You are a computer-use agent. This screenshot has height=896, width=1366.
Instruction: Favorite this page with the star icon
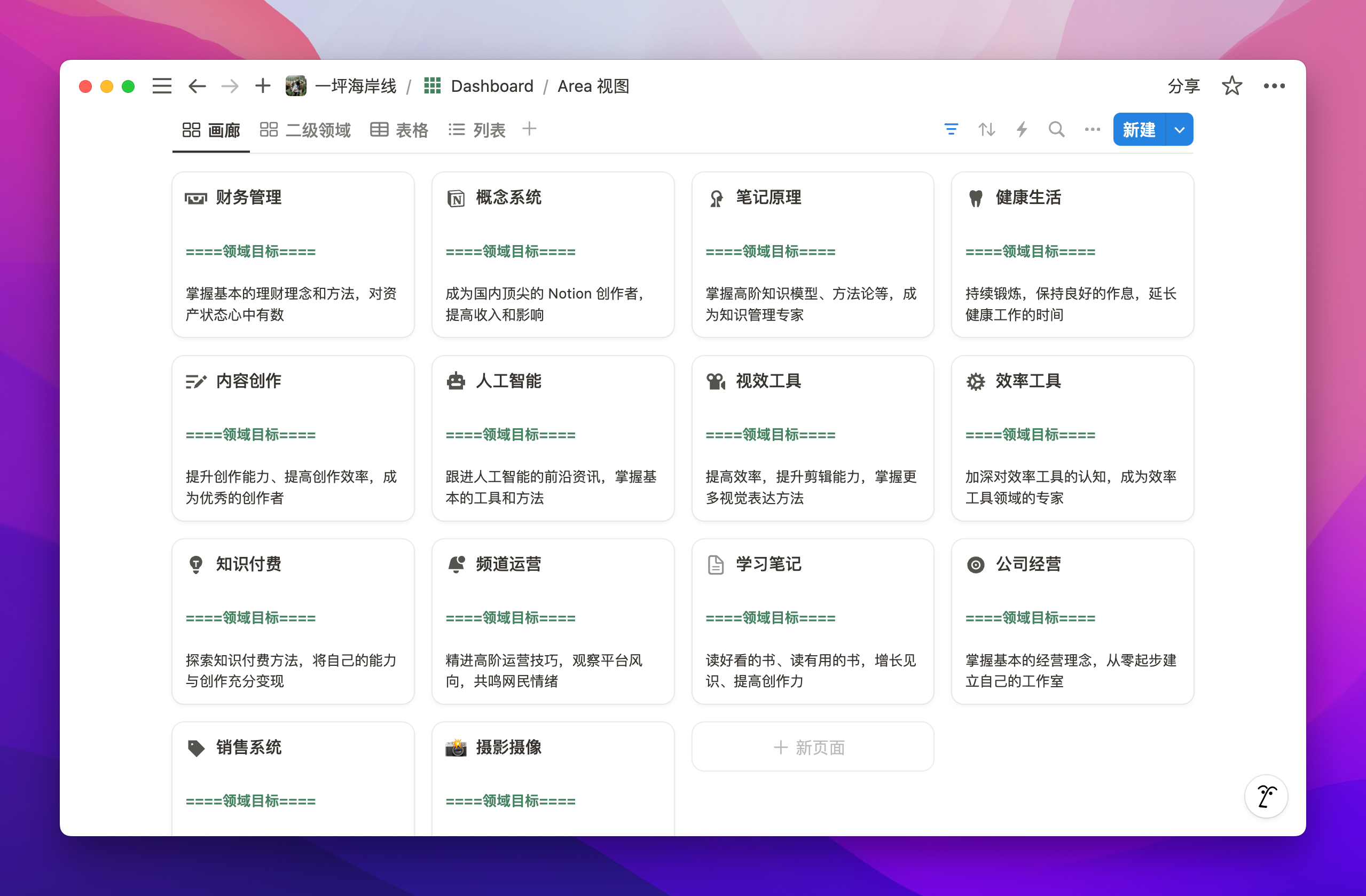coord(1231,86)
